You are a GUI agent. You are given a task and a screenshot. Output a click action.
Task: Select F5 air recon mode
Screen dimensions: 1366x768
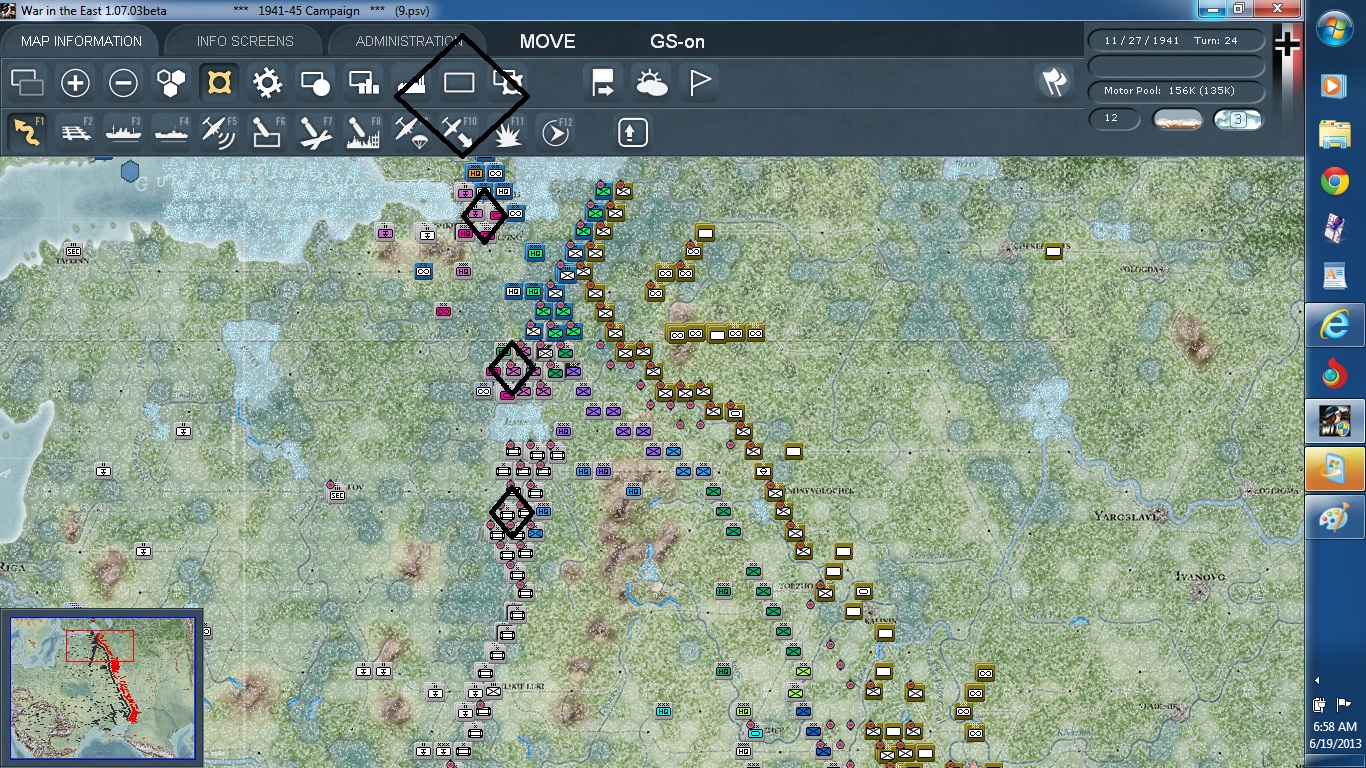[219, 132]
